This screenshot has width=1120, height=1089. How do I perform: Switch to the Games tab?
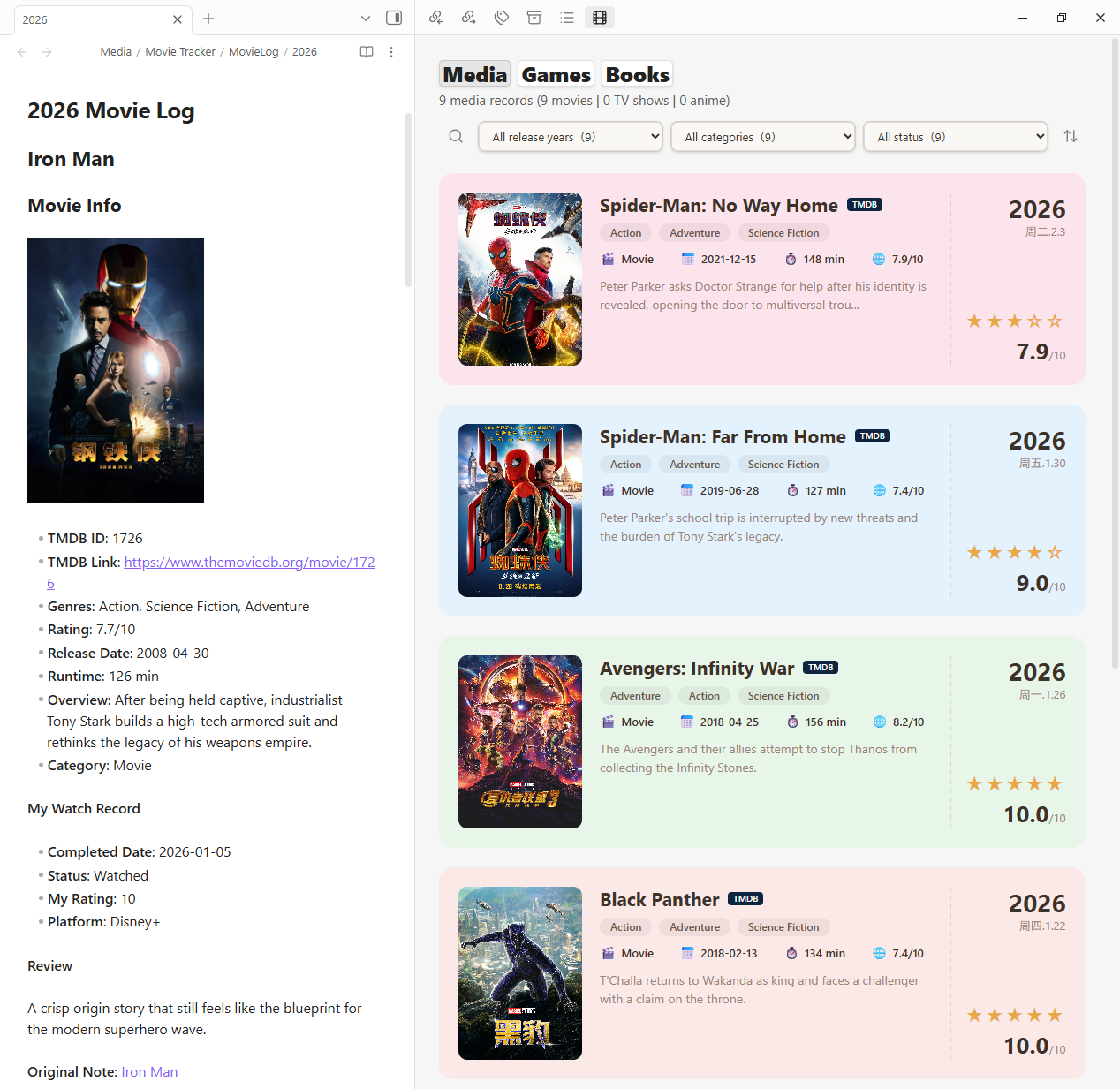[x=556, y=74]
